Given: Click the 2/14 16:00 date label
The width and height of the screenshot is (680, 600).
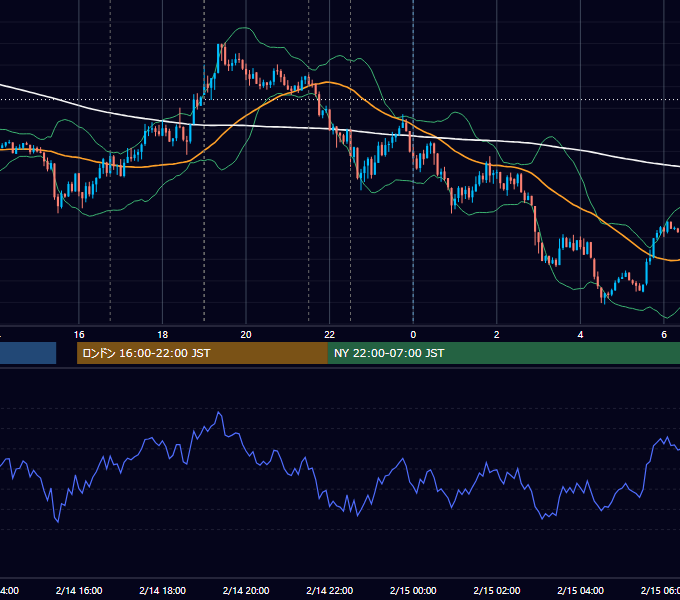Looking at the screenshot, I should [x=79, y=590].
